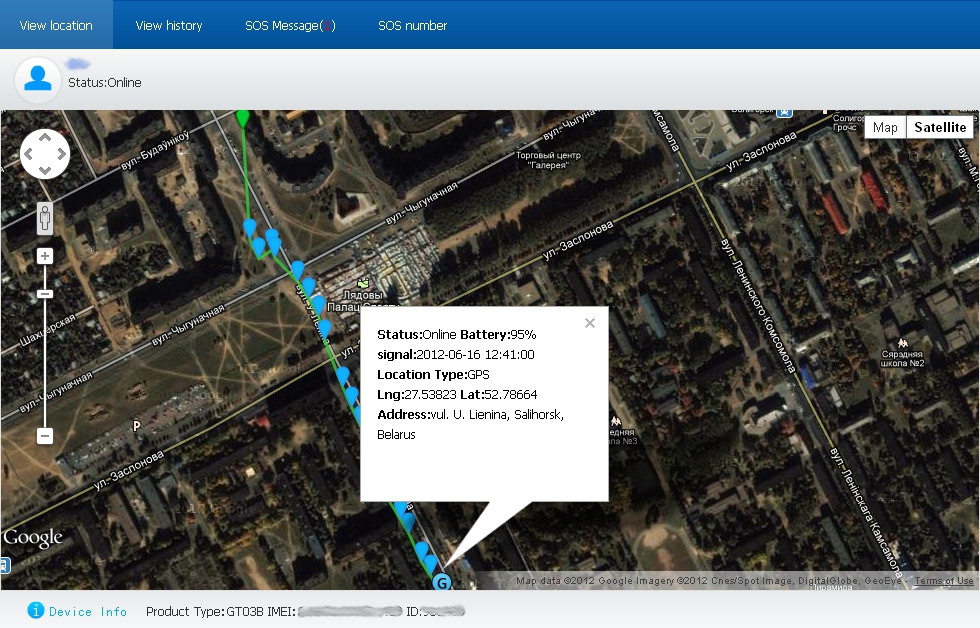Switch to Map view
Viewport: 980px width, 628px height.
(884, 127)
